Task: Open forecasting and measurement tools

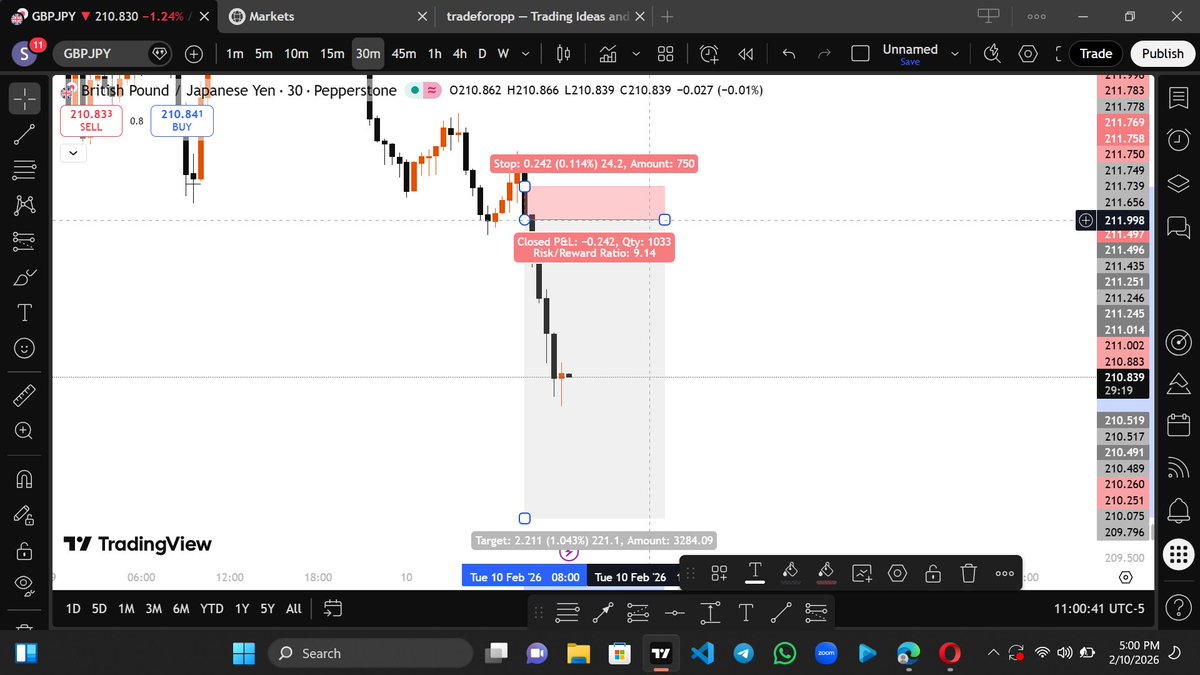Action: (x=26, y=241)
